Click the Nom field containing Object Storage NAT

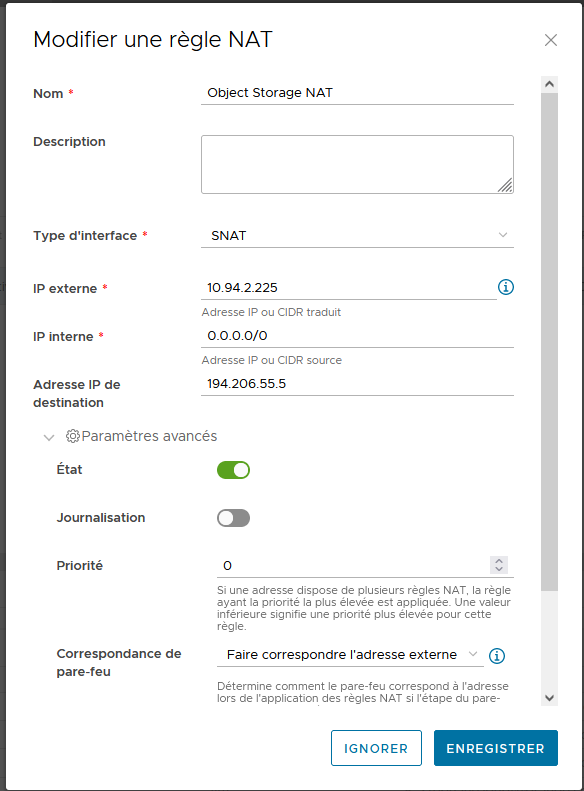coord(357,93)
